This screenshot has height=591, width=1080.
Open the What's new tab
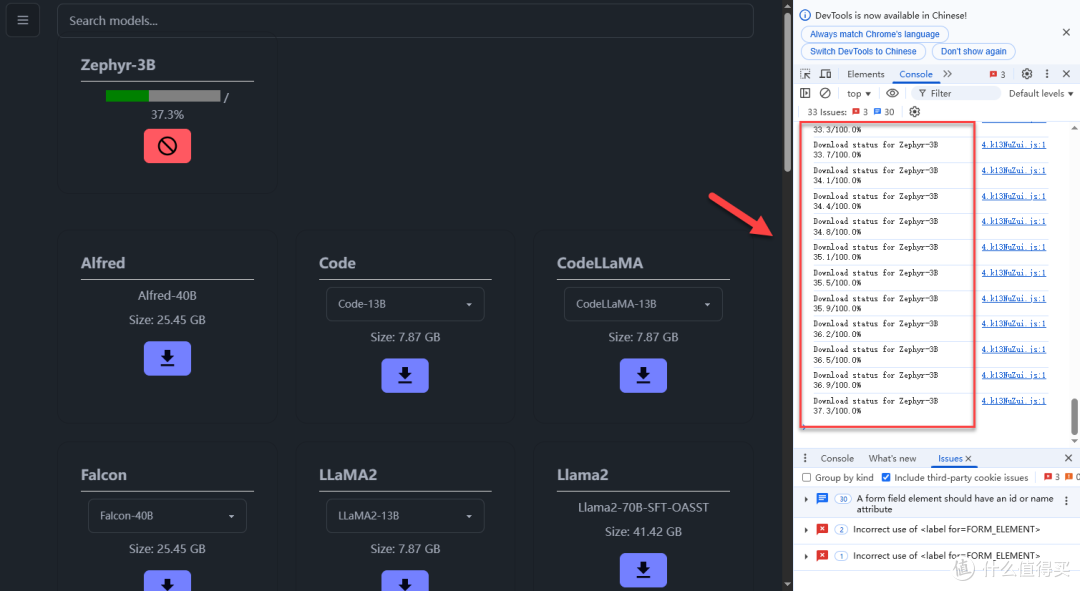click(892, 458)
